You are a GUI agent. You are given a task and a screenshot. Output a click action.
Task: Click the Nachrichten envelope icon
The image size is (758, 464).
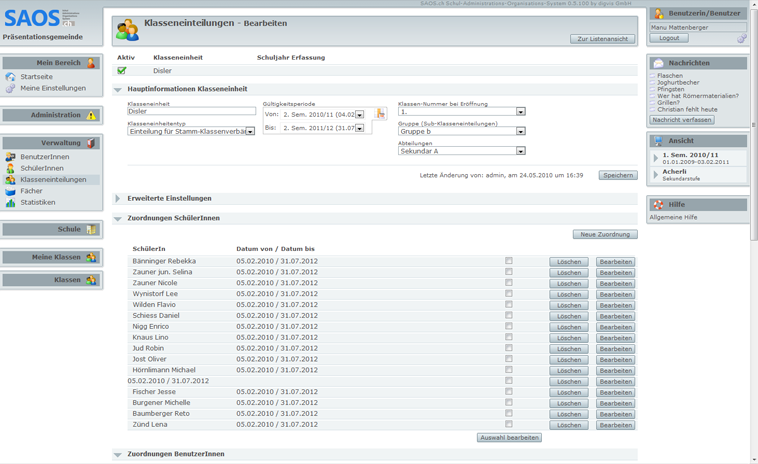pyautogui.click(x=658, y=63)
